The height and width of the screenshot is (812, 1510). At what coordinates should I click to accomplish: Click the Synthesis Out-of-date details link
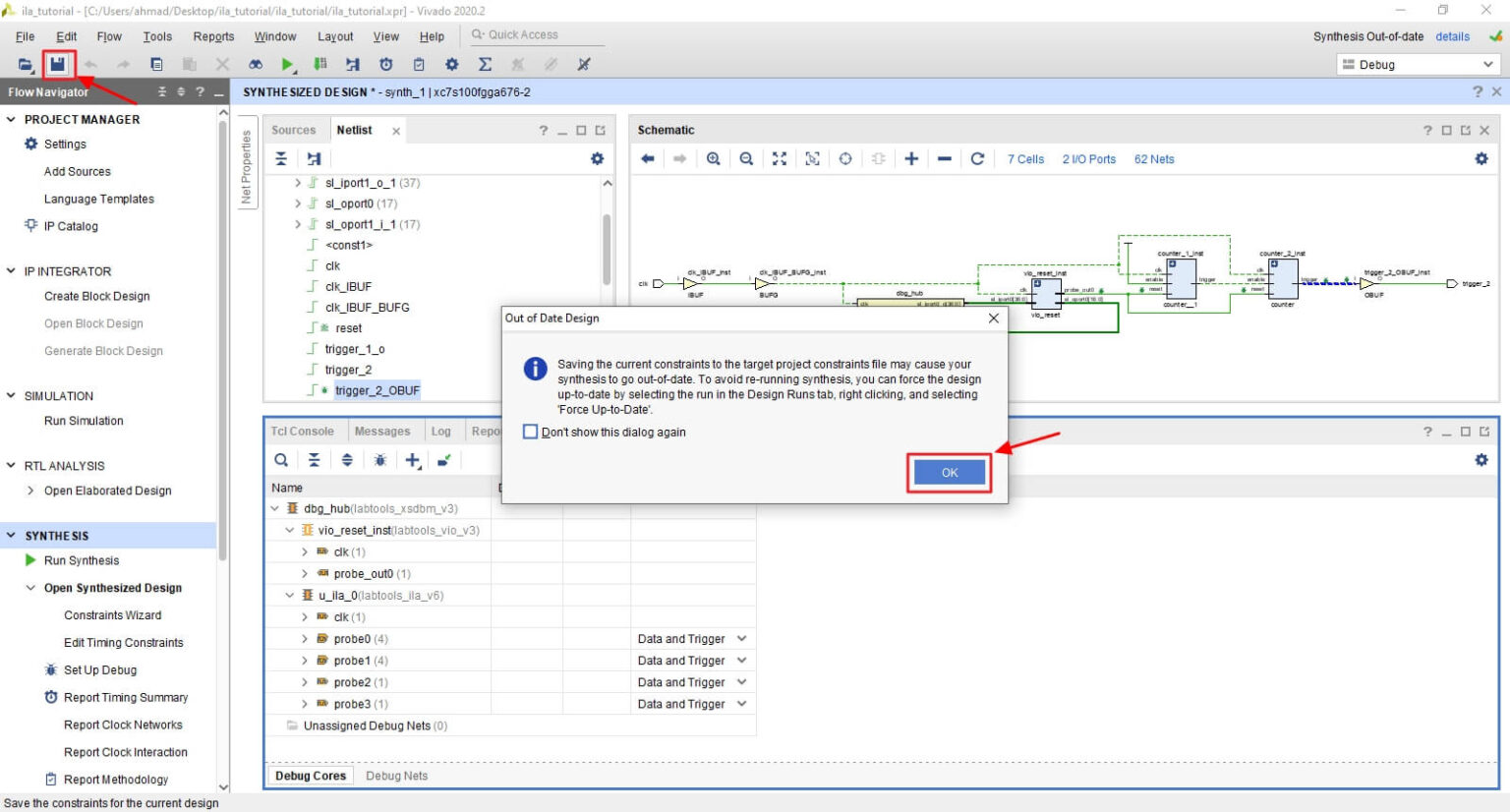coord(1452,36)
